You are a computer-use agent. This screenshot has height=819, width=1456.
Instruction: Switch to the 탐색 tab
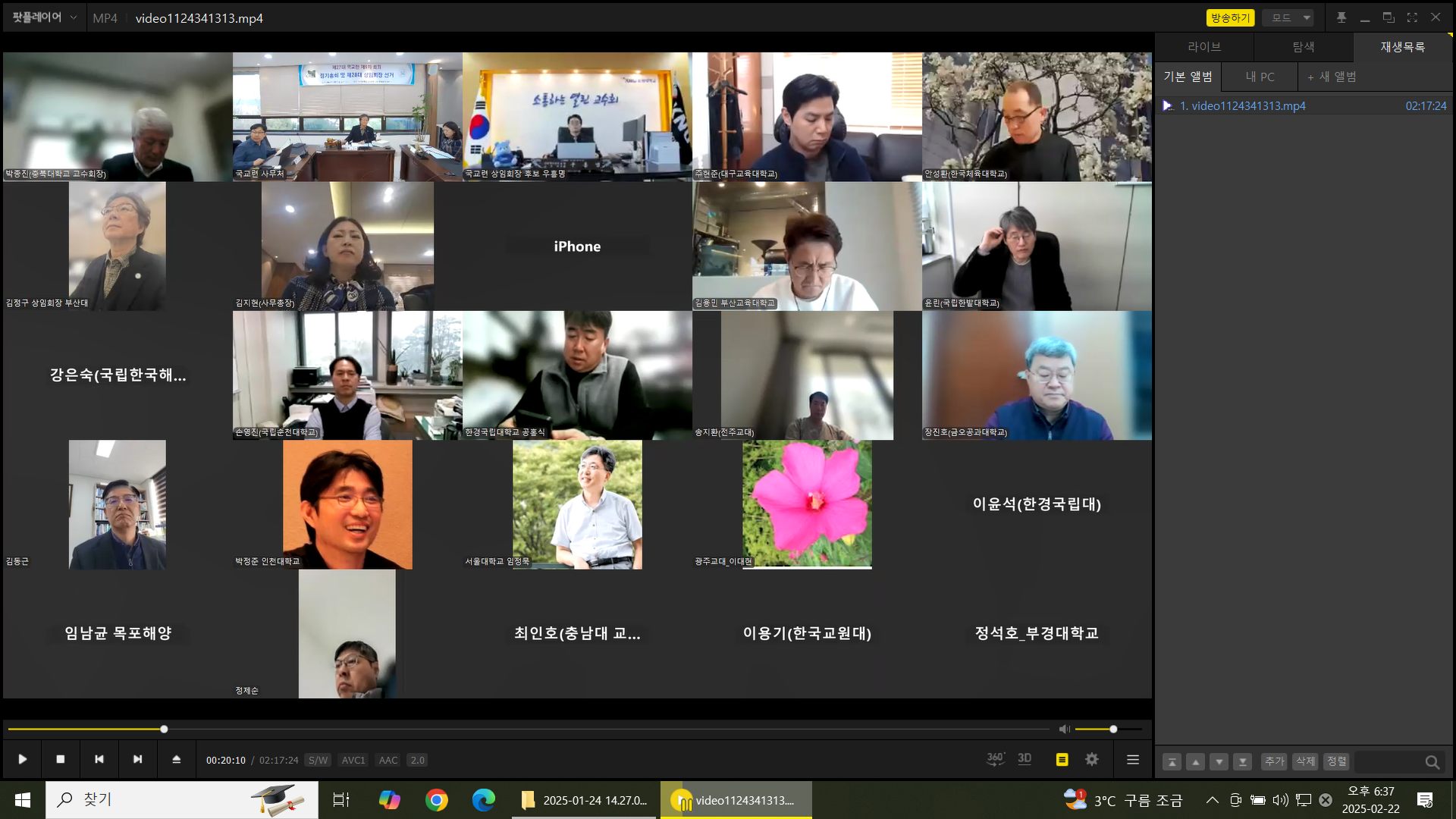tap(1303, 47)
